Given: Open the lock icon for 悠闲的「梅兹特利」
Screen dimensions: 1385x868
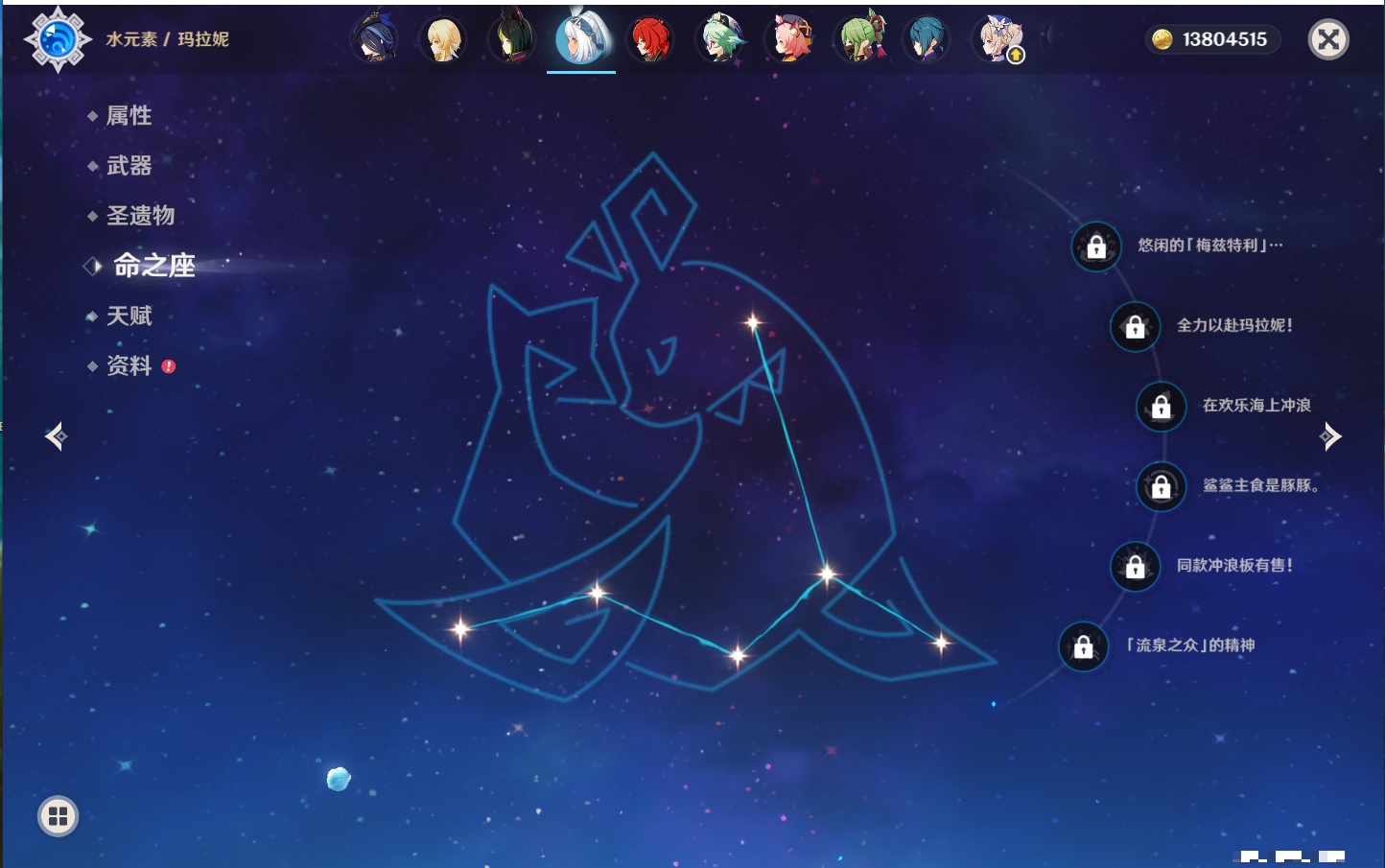Looking at the screenshot, I should point(1096,246).
